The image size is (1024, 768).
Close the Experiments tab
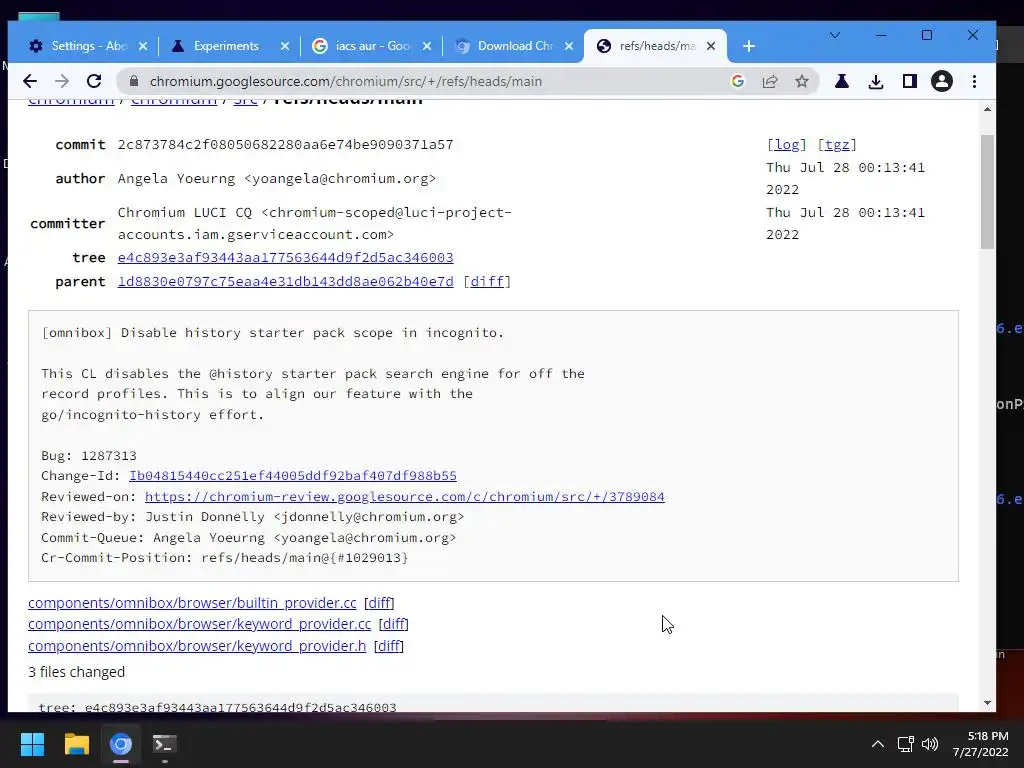click(285, 46)
